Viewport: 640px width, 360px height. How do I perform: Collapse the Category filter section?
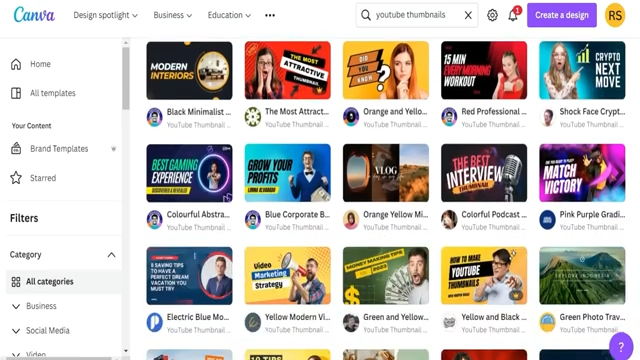(x=111, y=255)
